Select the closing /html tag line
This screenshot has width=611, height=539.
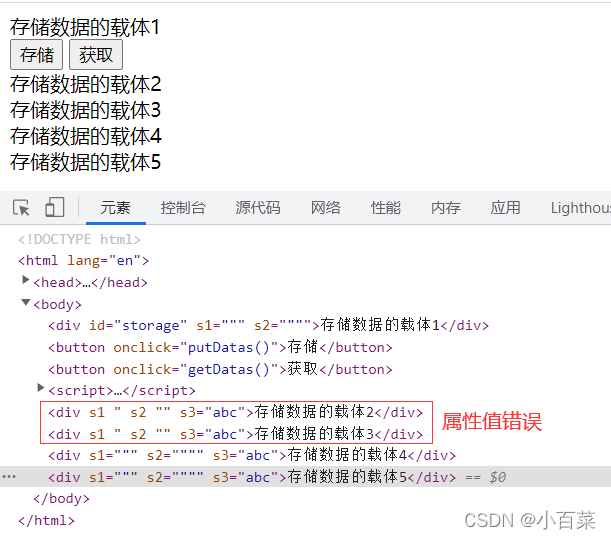pos(46,520)
